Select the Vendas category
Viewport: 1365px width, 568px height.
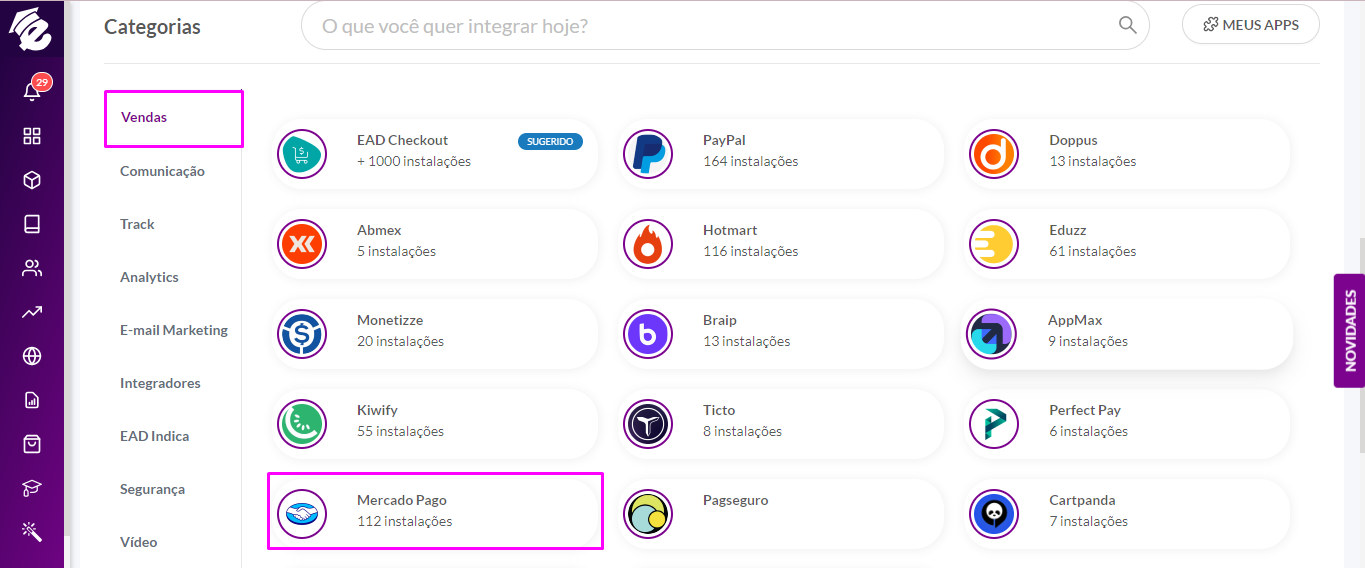point(174,118)
